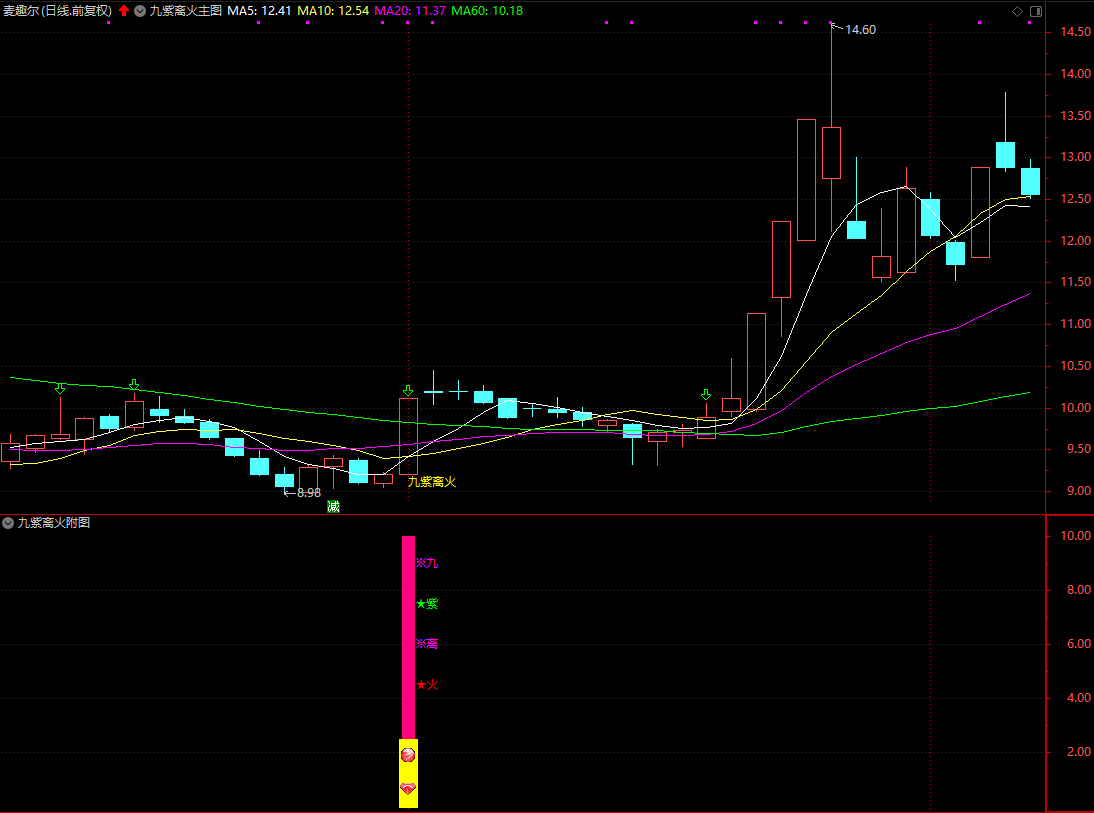Click the diamond icon in the chart's top-right corner
The image size is (1094, 813).
click(1017, 11)
